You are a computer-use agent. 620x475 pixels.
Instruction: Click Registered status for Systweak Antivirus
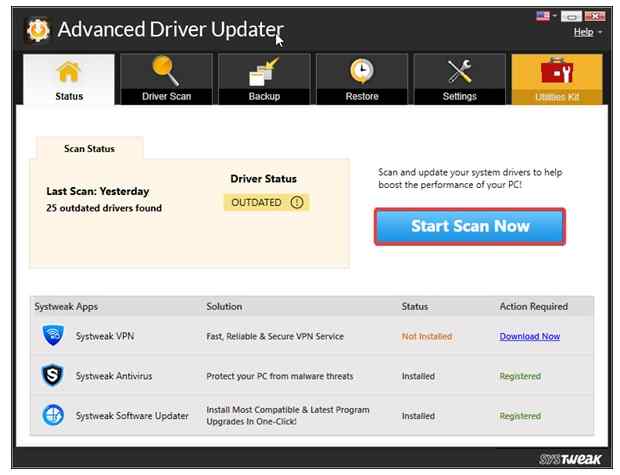pos(520,377)
